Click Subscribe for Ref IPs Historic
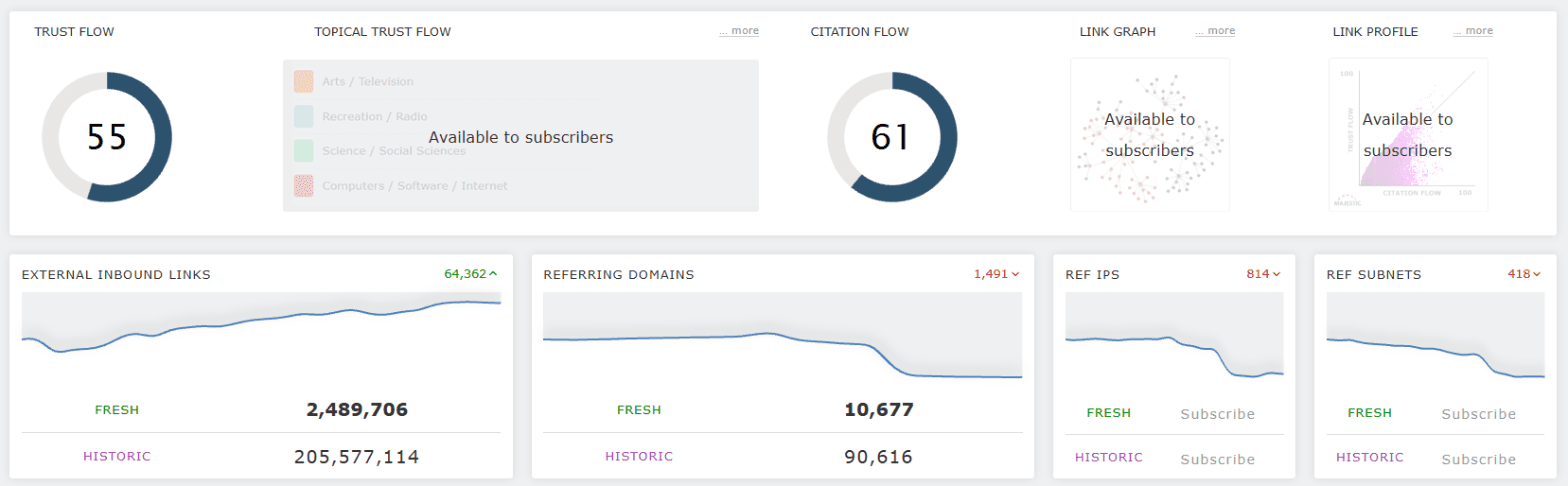The width and height of the screenshot is (1568, 486). click(x=1217, y=459)
